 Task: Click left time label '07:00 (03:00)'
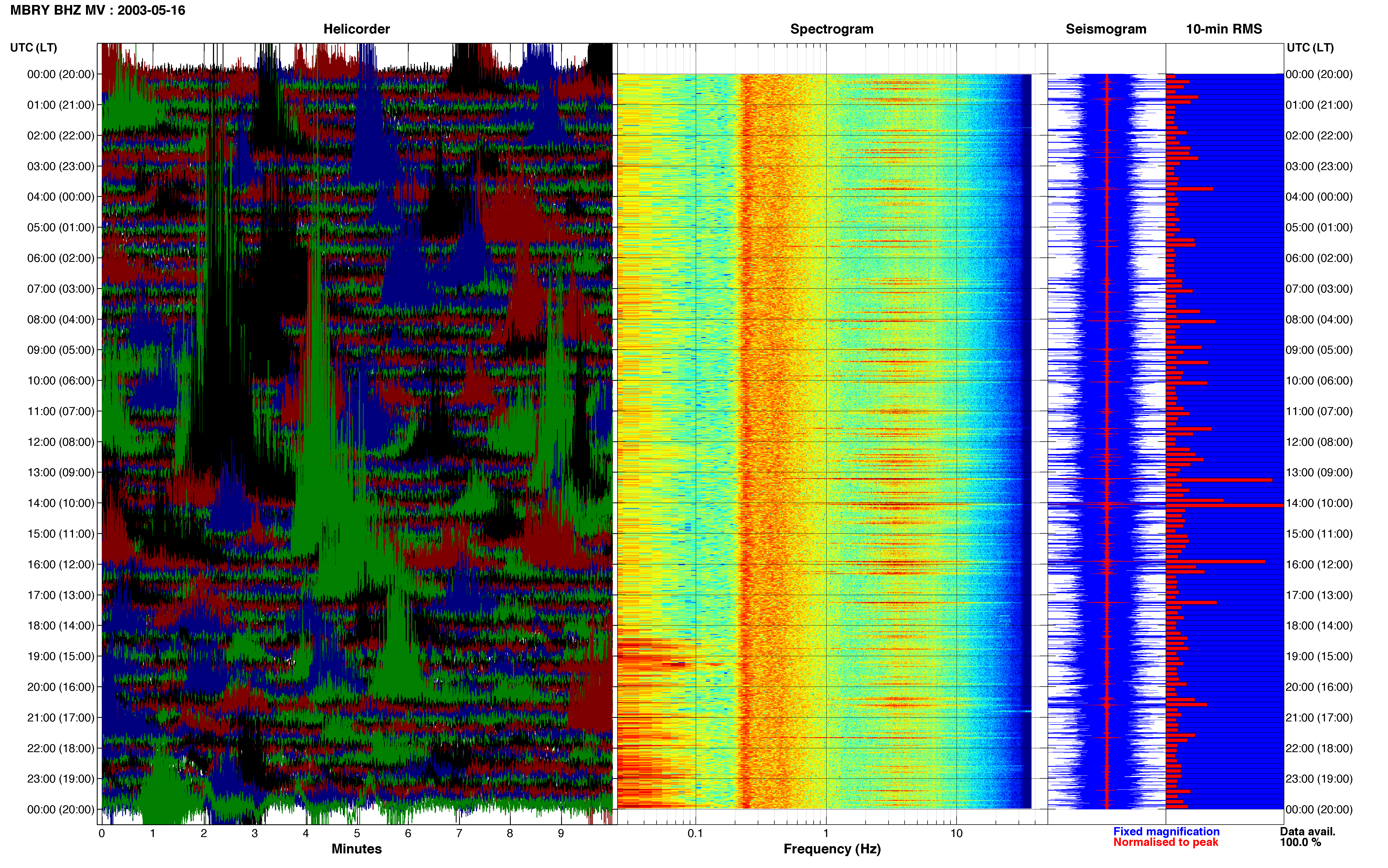click(61, 289)
